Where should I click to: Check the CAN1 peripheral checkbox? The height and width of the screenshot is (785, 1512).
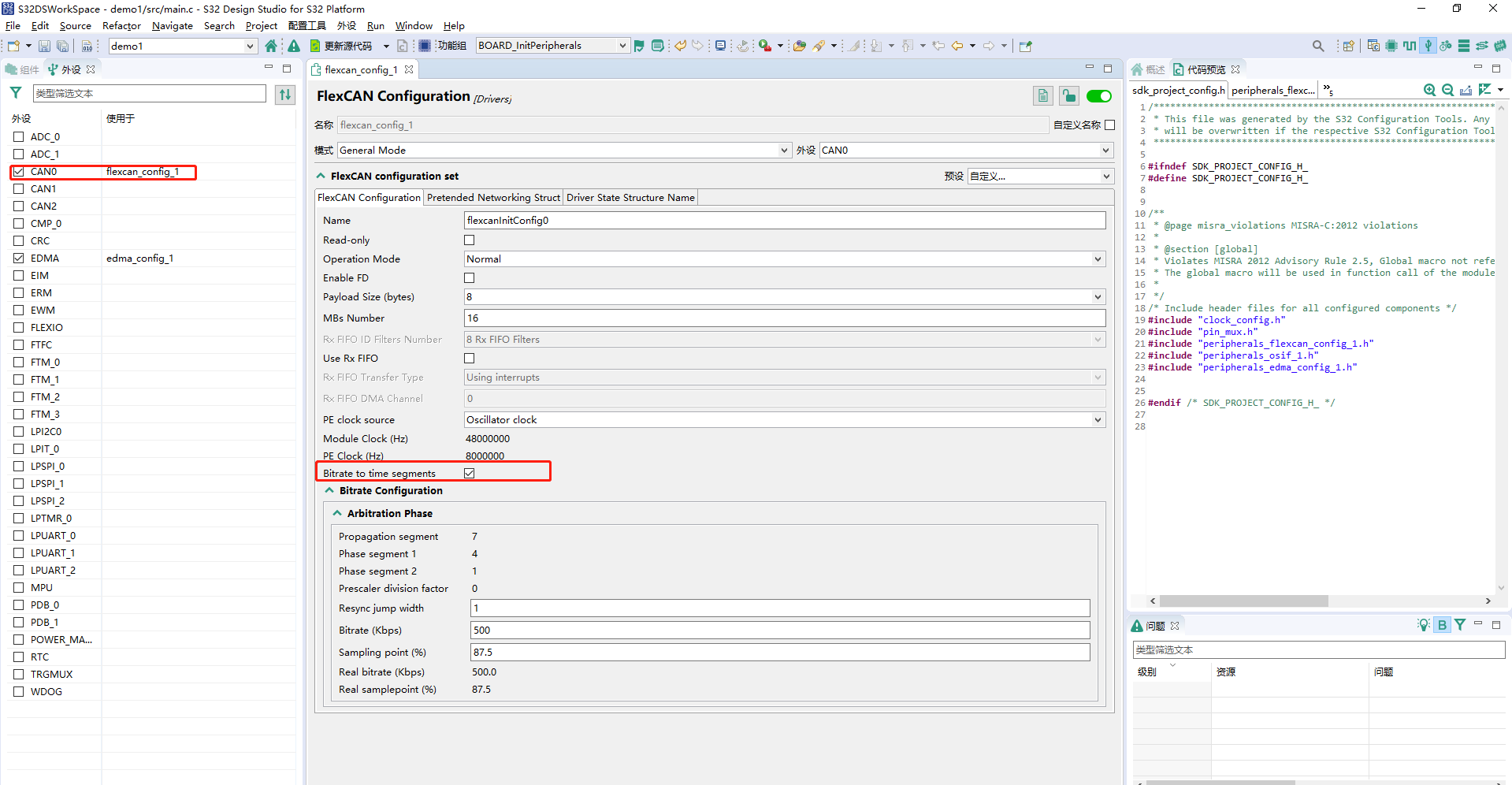point(18,189)
